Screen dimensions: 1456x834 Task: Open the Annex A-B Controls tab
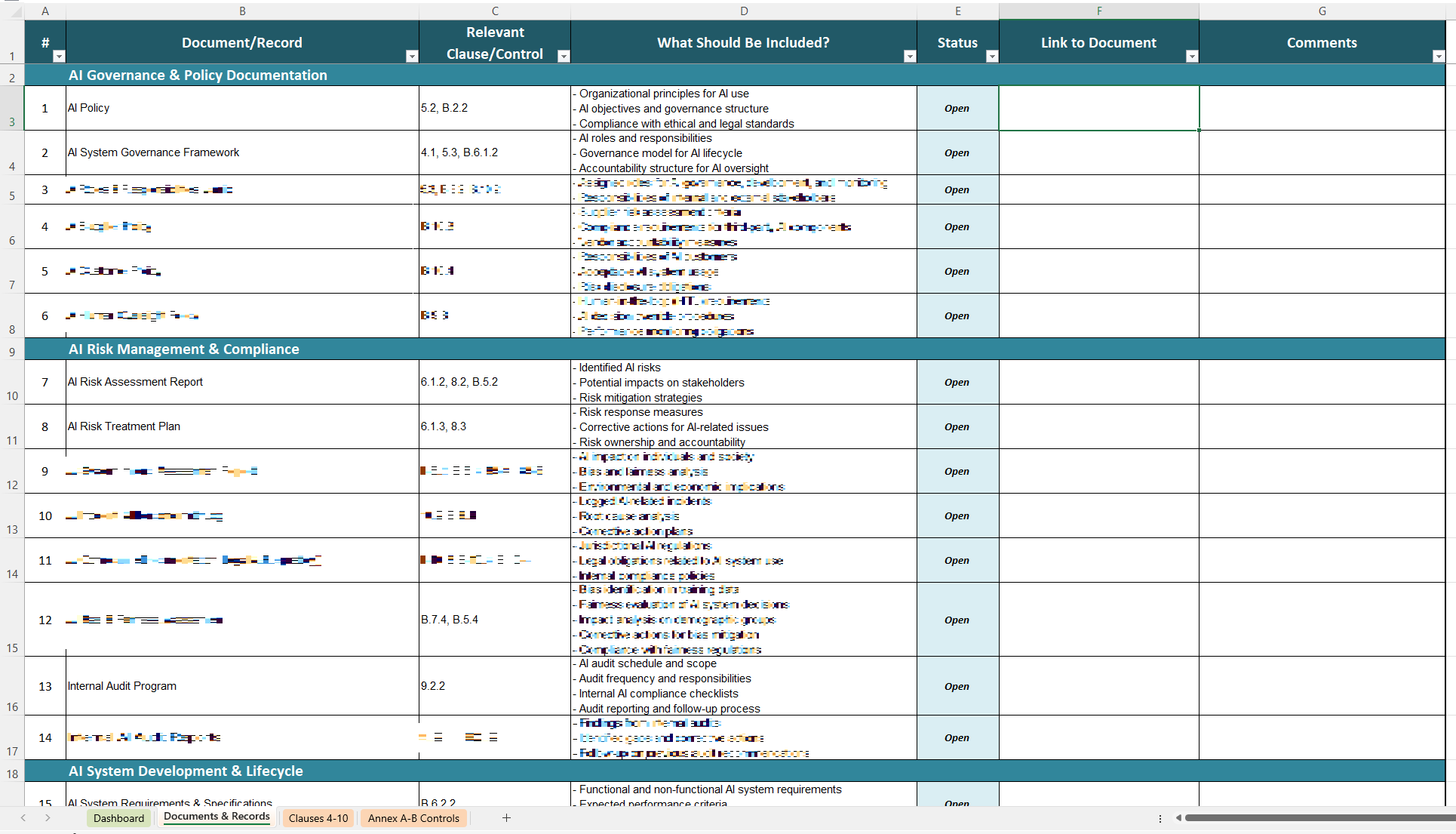pyautogui.click(x=413, y=818)
